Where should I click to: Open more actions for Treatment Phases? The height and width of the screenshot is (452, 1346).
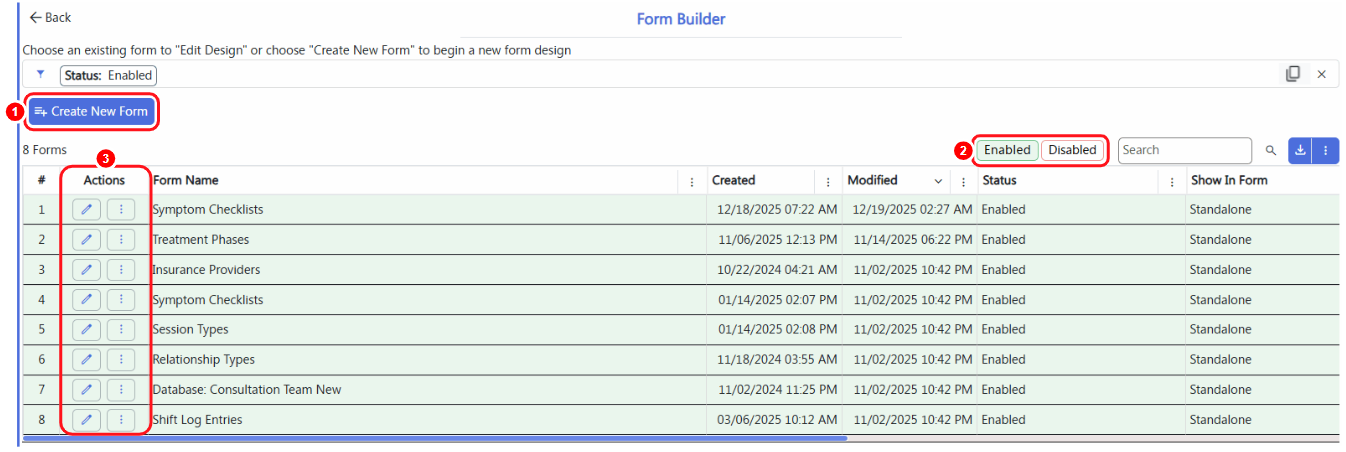(x=121, y=240)
